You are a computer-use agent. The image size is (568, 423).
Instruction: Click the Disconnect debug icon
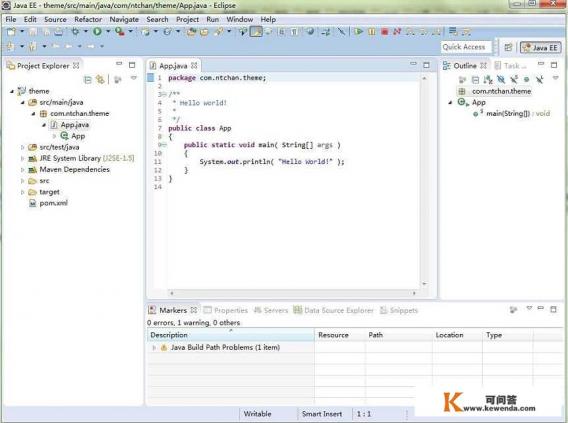point(397,32)
